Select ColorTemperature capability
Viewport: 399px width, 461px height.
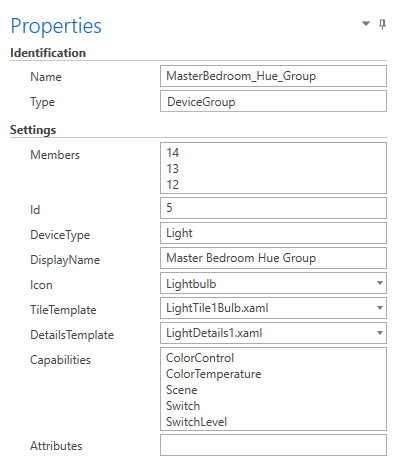pos(214,374)
